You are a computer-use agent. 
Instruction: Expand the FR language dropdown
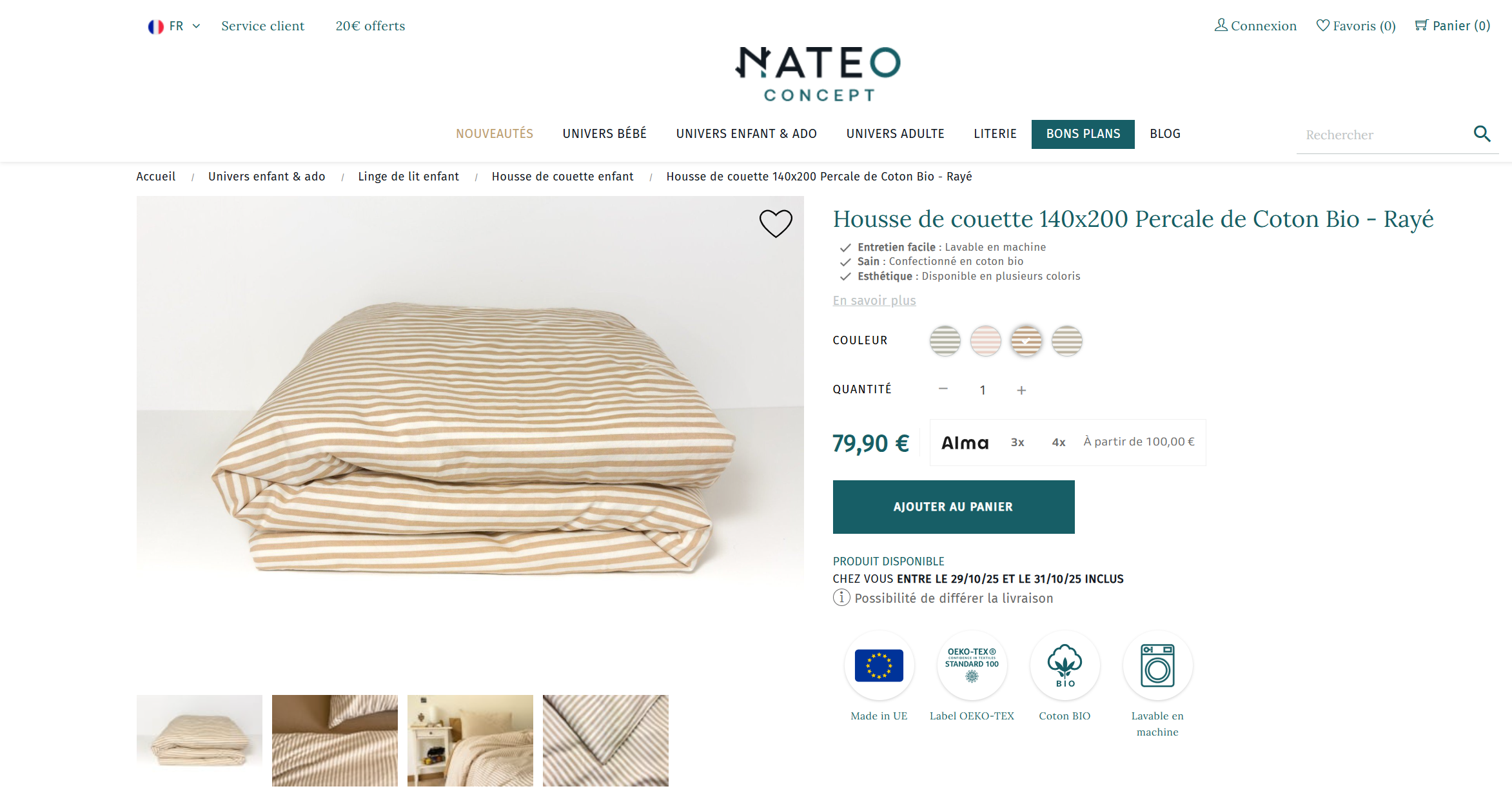175,26
